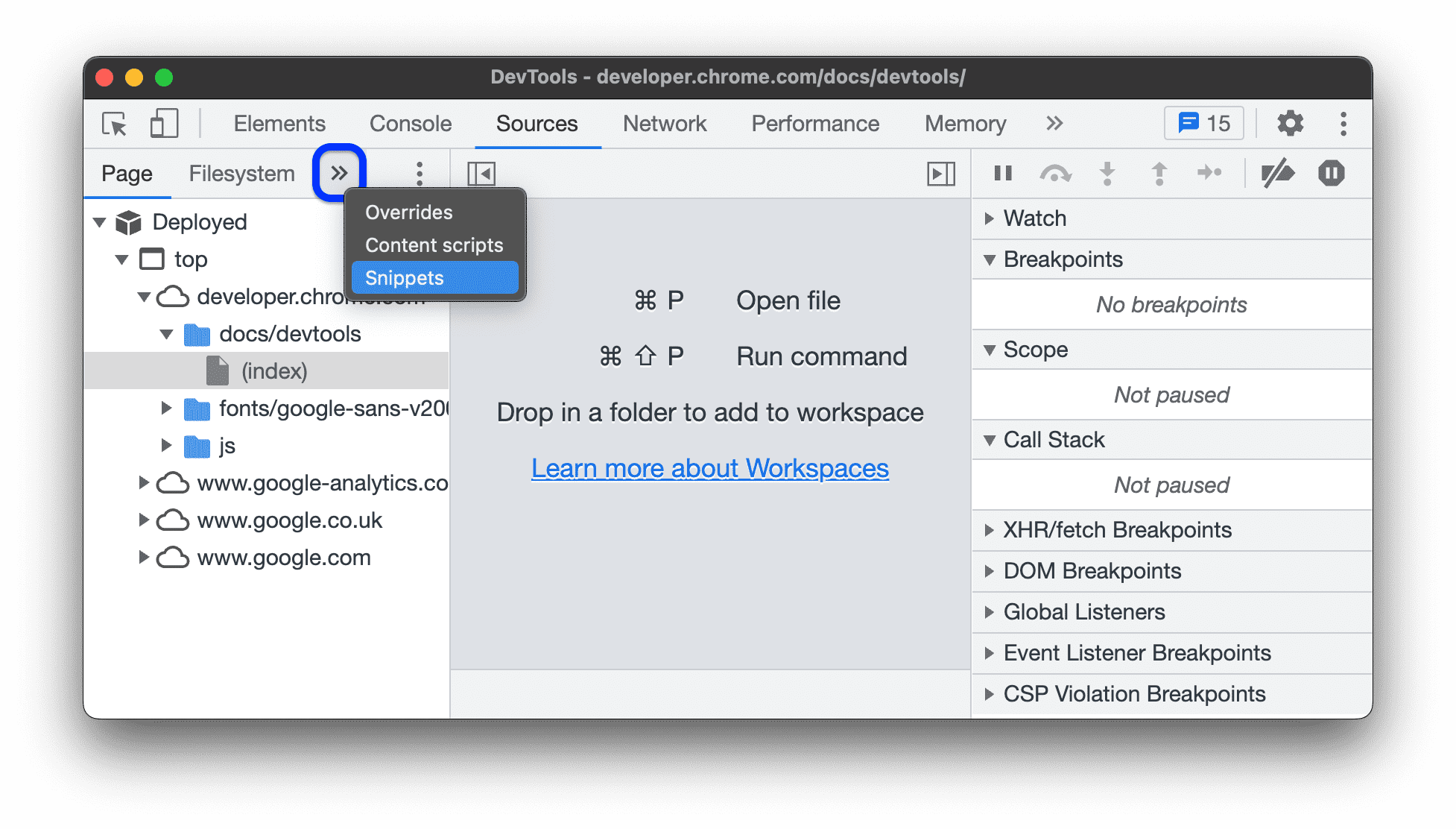1456x829 pixels.
Task: Click the toggle sidebar panel icon
Action: (x=481, y=172)
